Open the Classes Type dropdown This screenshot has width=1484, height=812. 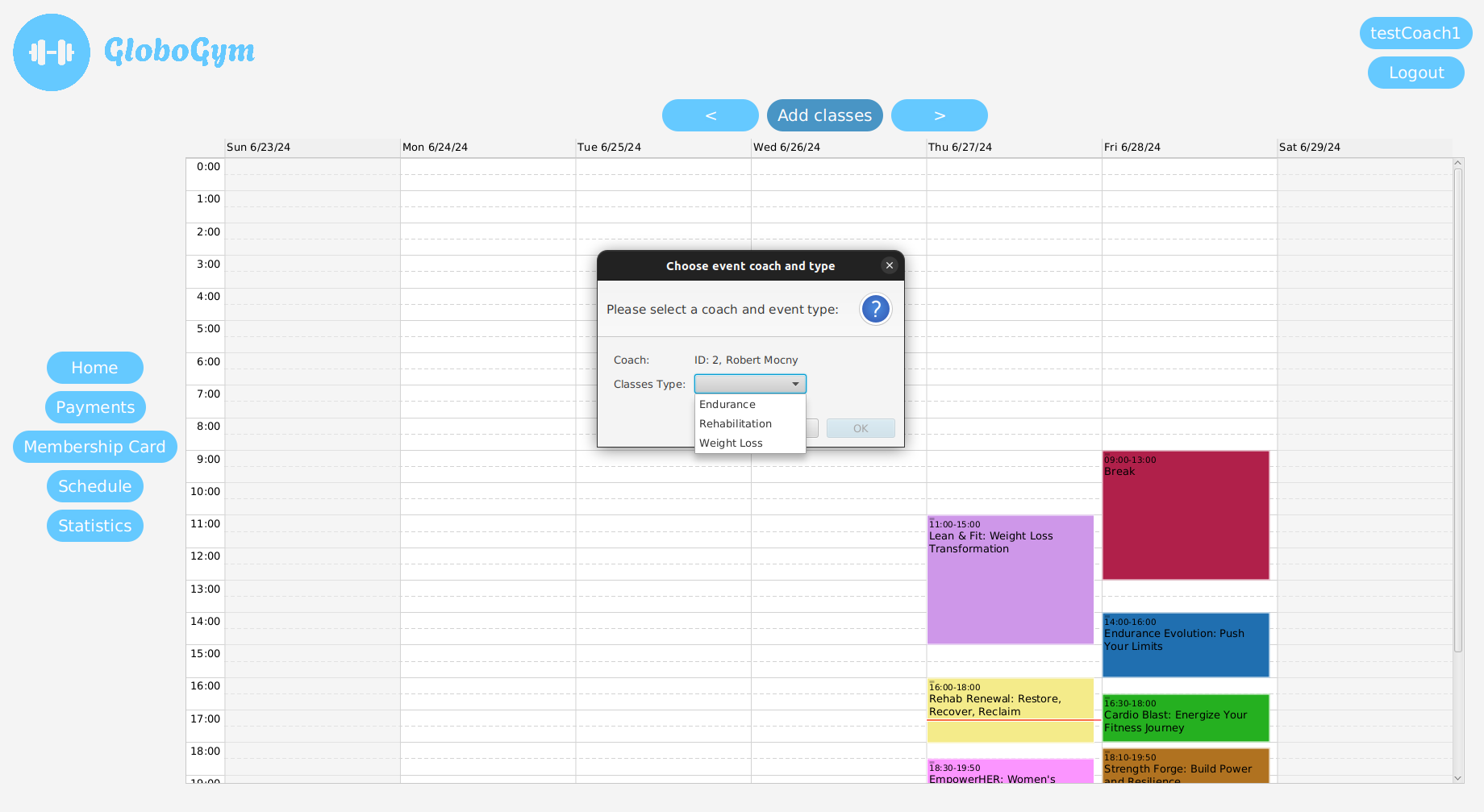pos(750,384)
